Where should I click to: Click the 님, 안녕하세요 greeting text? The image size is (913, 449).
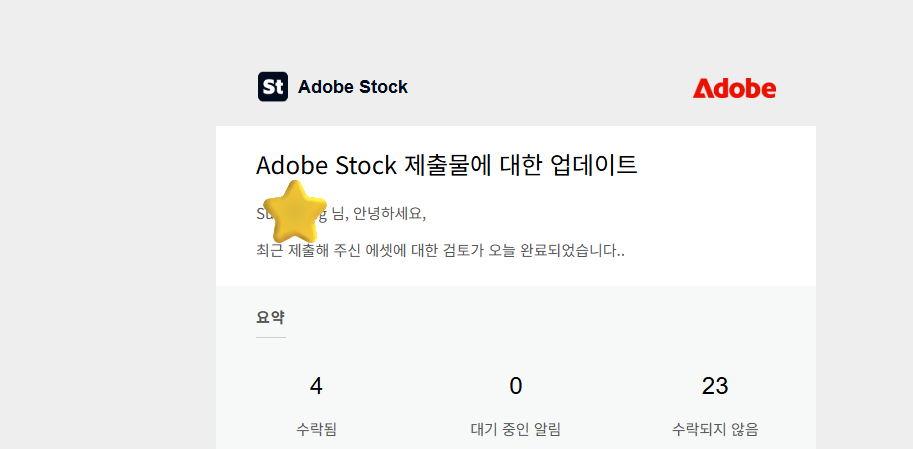coord(378,214)
